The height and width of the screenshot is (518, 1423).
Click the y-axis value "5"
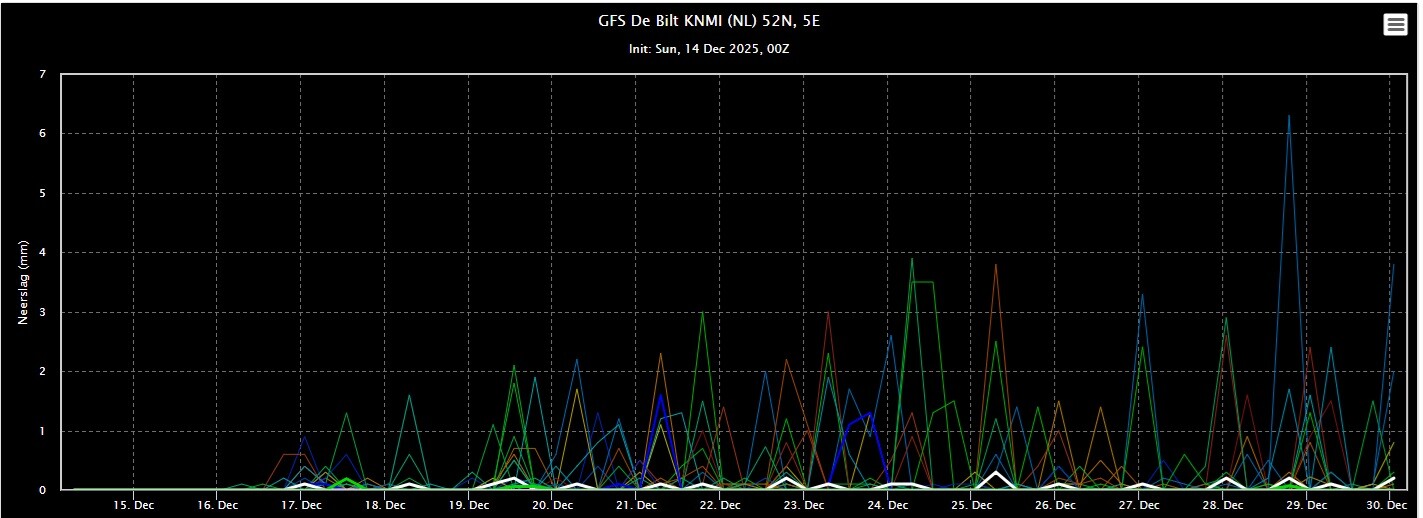[42, 193]
